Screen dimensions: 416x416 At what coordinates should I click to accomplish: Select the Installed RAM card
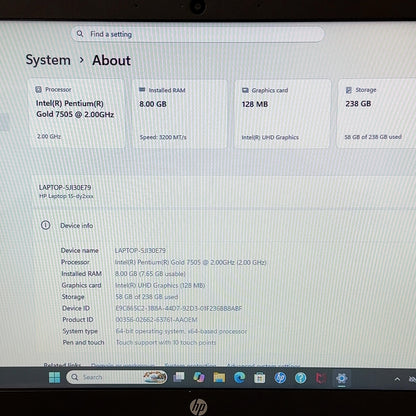[x=180, y=114]
